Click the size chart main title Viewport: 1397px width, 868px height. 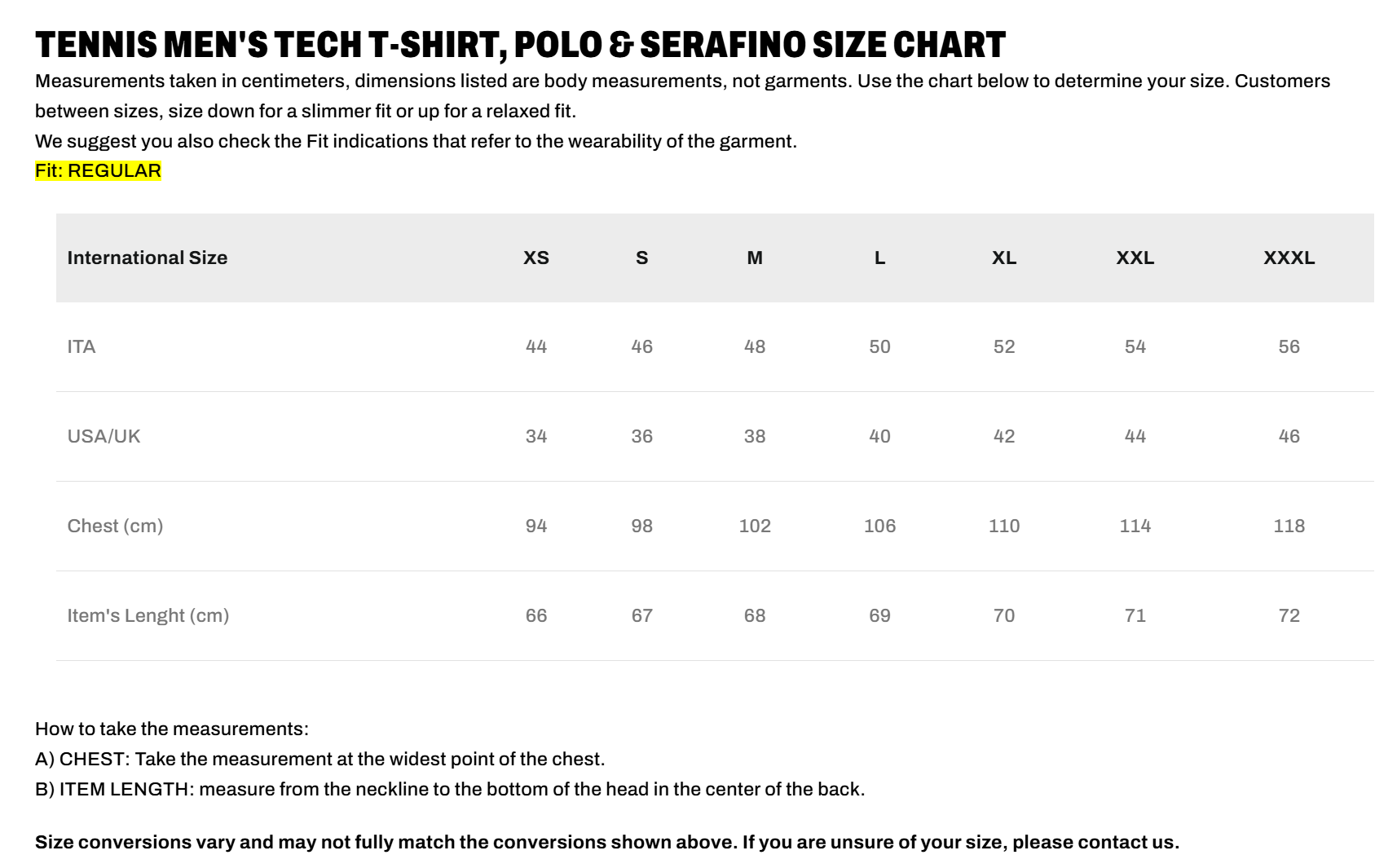pos(521,46)
